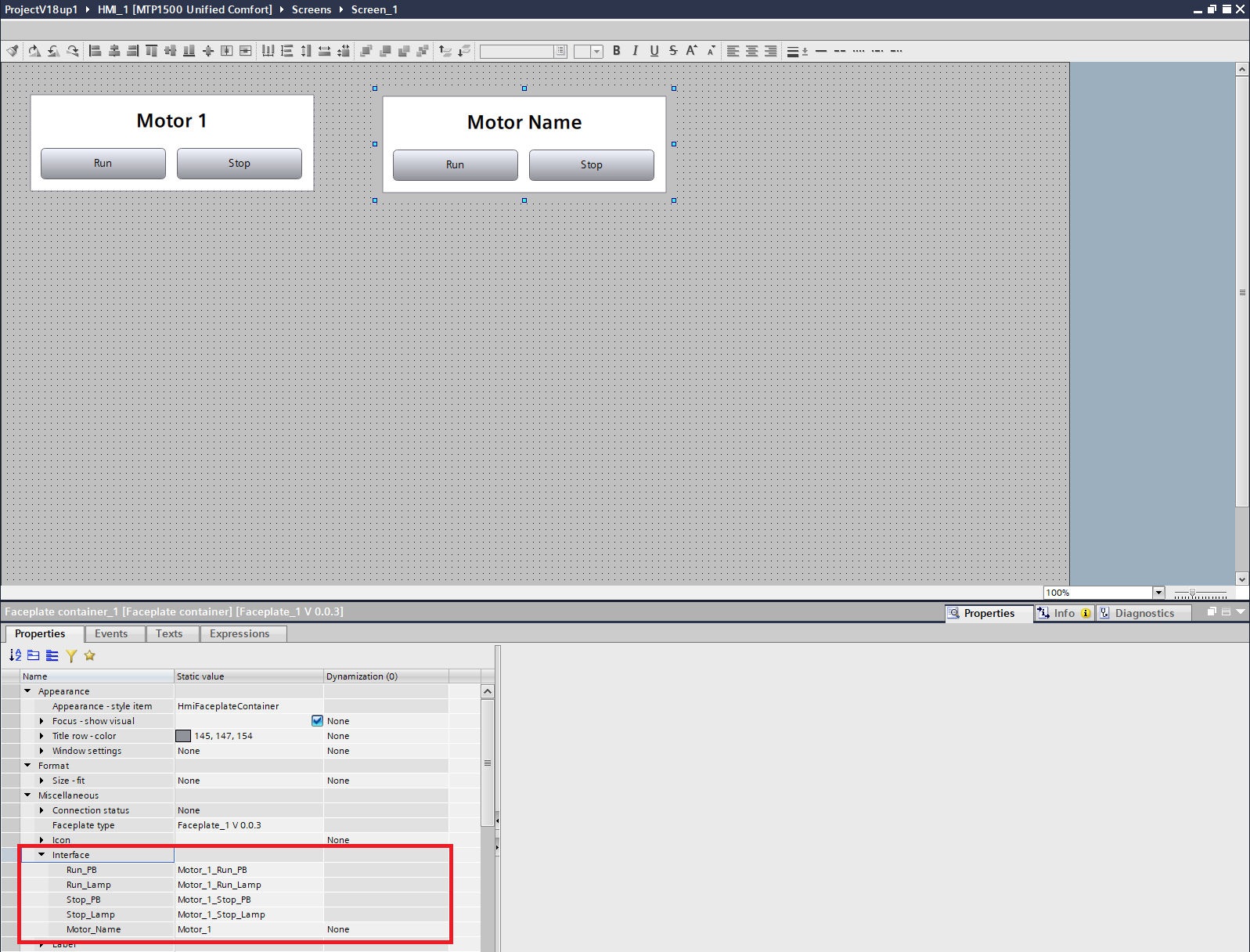Toggle italic text formatting
The image size is (1250, 952).
coord(636,51)
